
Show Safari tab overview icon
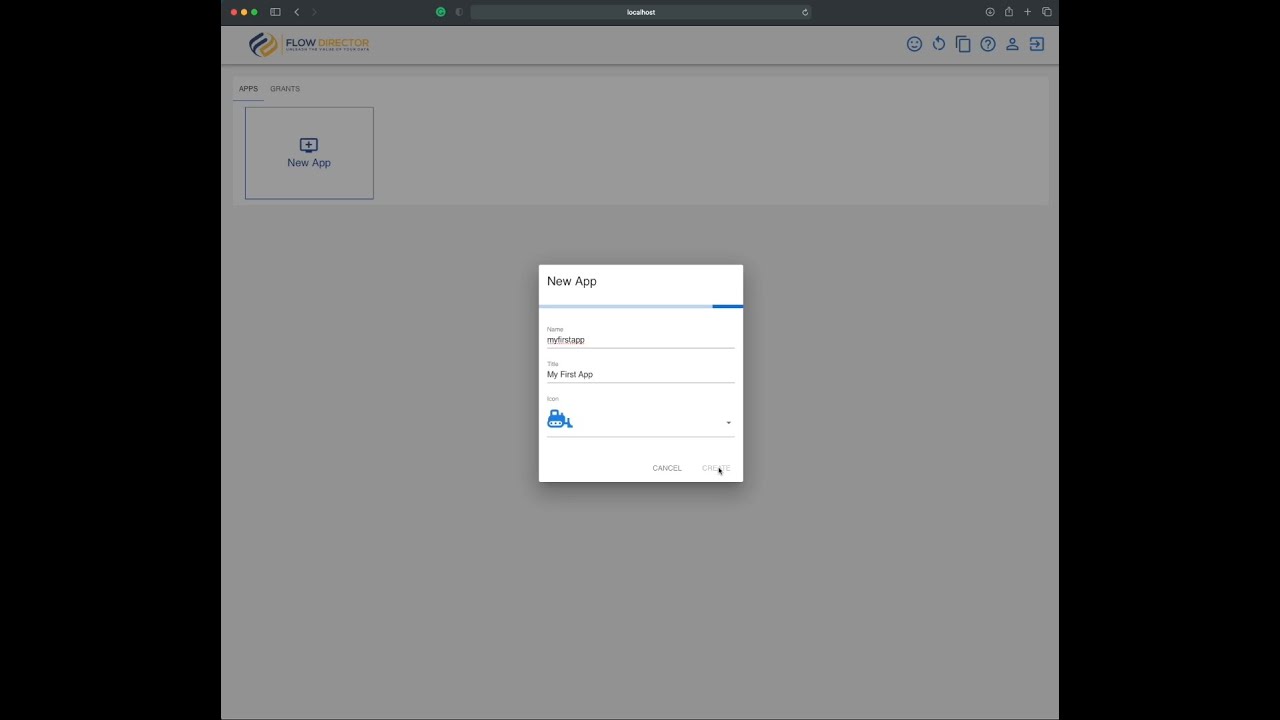point(1047,12)
